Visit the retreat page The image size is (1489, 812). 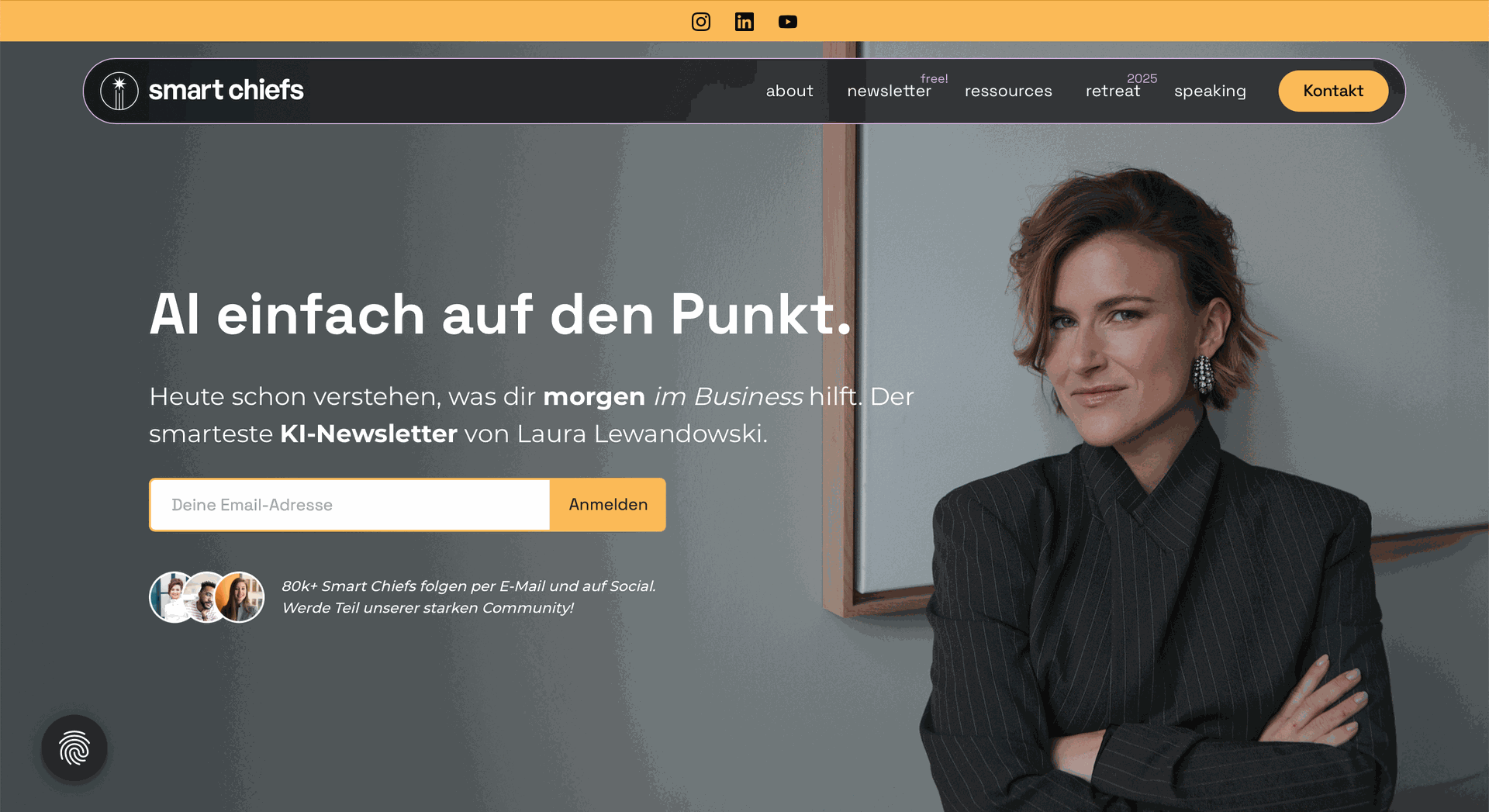(1113, 91)
